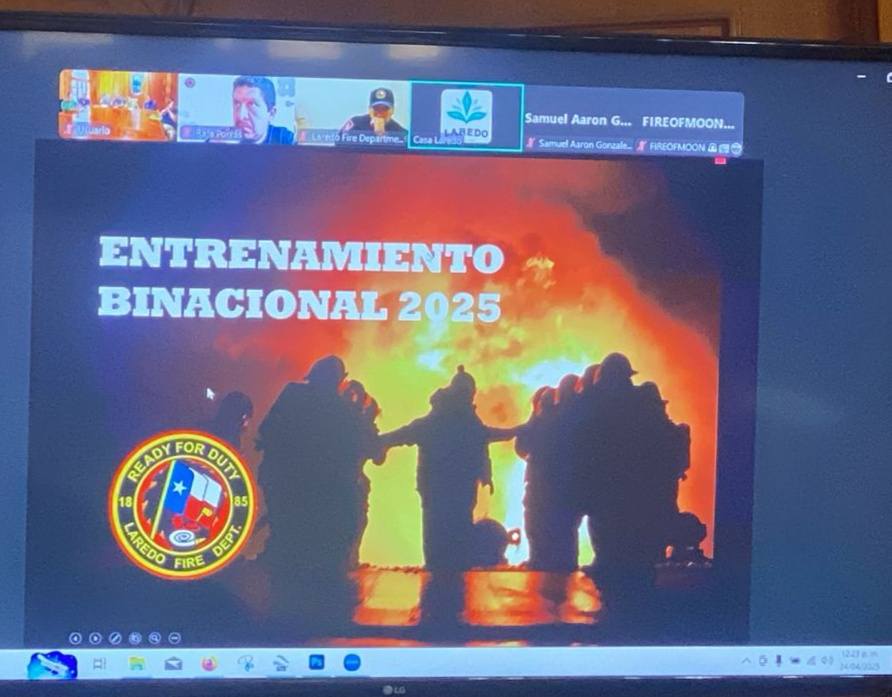
Task: Click the zoom magnifier in slideshow controls
Action: tap(155, 637)
